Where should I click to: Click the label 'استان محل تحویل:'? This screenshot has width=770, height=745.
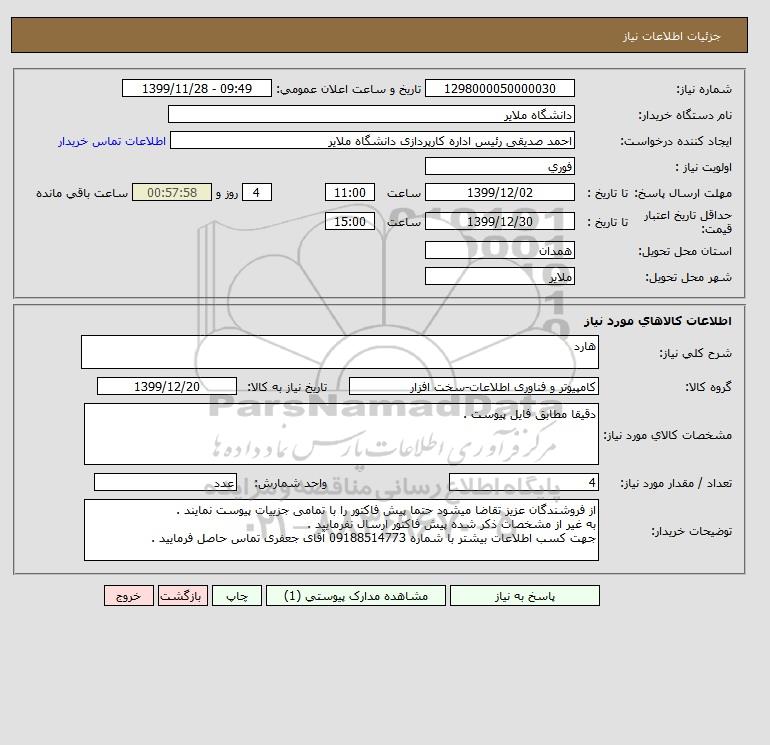[685, 251]
